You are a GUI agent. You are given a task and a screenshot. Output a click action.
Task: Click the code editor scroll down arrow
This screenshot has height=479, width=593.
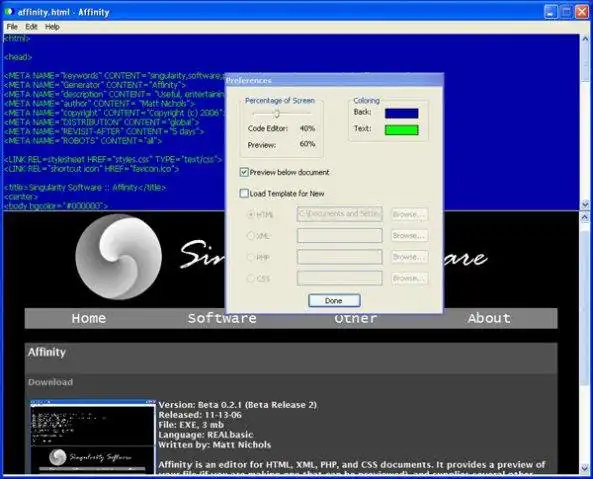[x=585, y=205]
